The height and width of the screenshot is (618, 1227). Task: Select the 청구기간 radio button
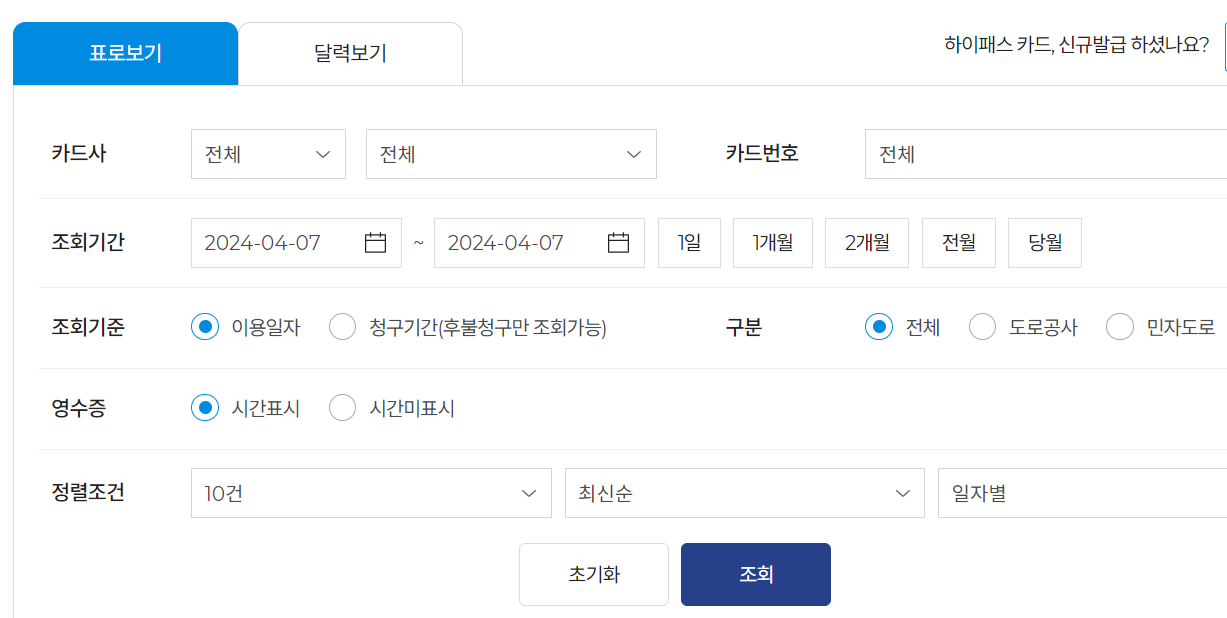pyautogui.click(x=342, y=326)
